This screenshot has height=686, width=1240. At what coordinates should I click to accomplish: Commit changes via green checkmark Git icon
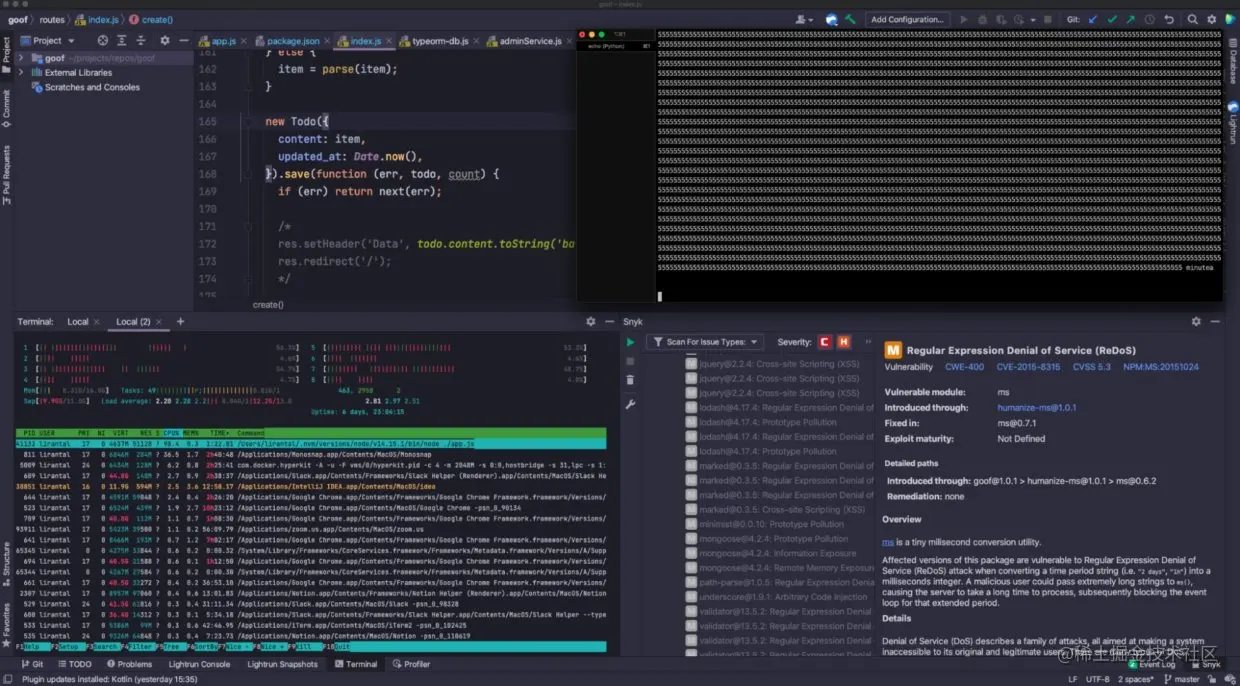1113,19
